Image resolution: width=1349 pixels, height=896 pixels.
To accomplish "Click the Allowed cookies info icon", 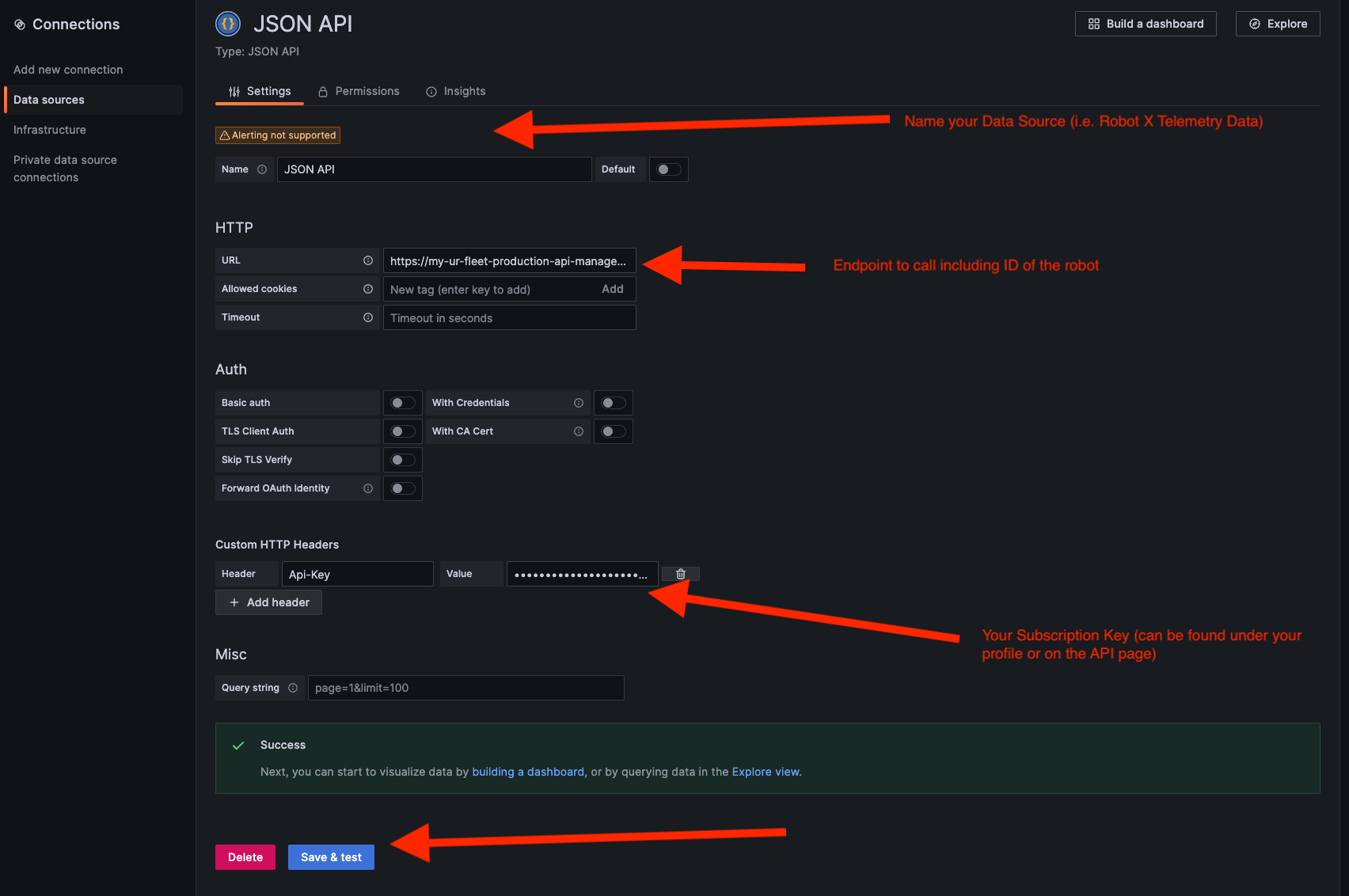I will pos(368,288).
